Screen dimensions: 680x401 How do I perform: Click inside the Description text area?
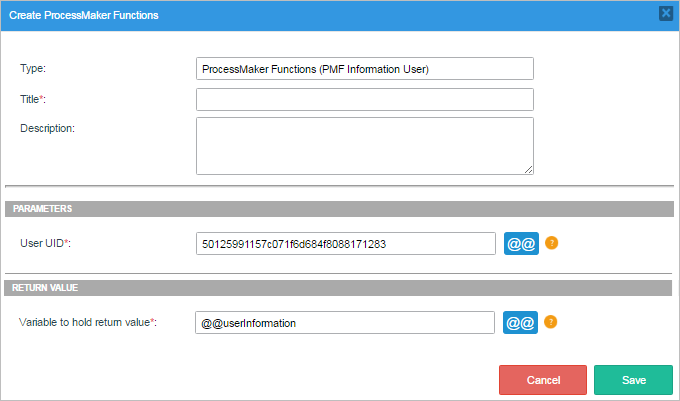364,145
